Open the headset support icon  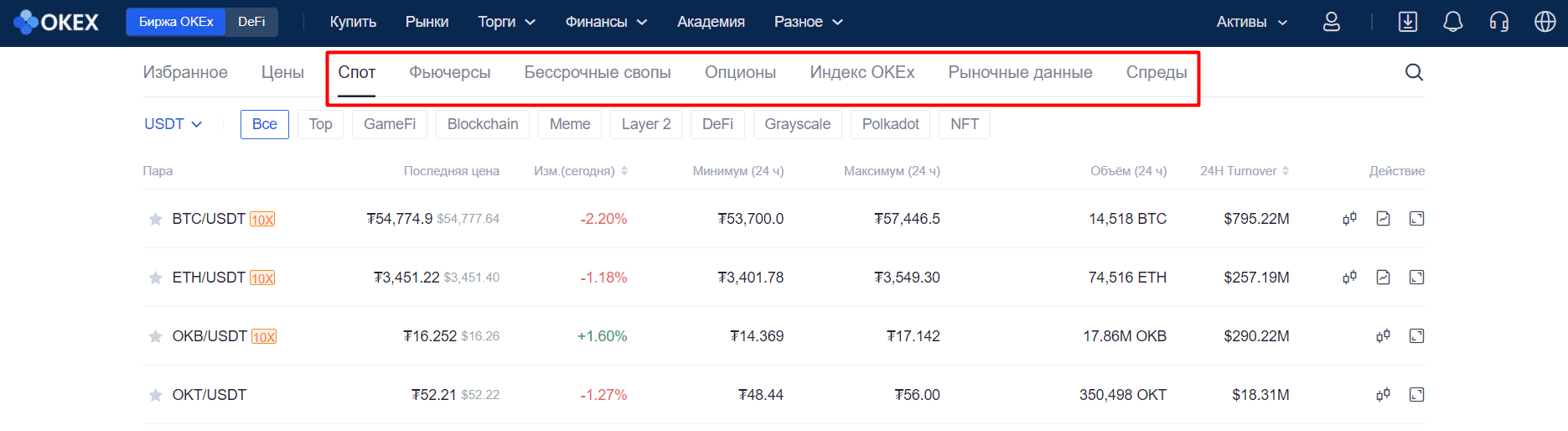pos(1499,22)
